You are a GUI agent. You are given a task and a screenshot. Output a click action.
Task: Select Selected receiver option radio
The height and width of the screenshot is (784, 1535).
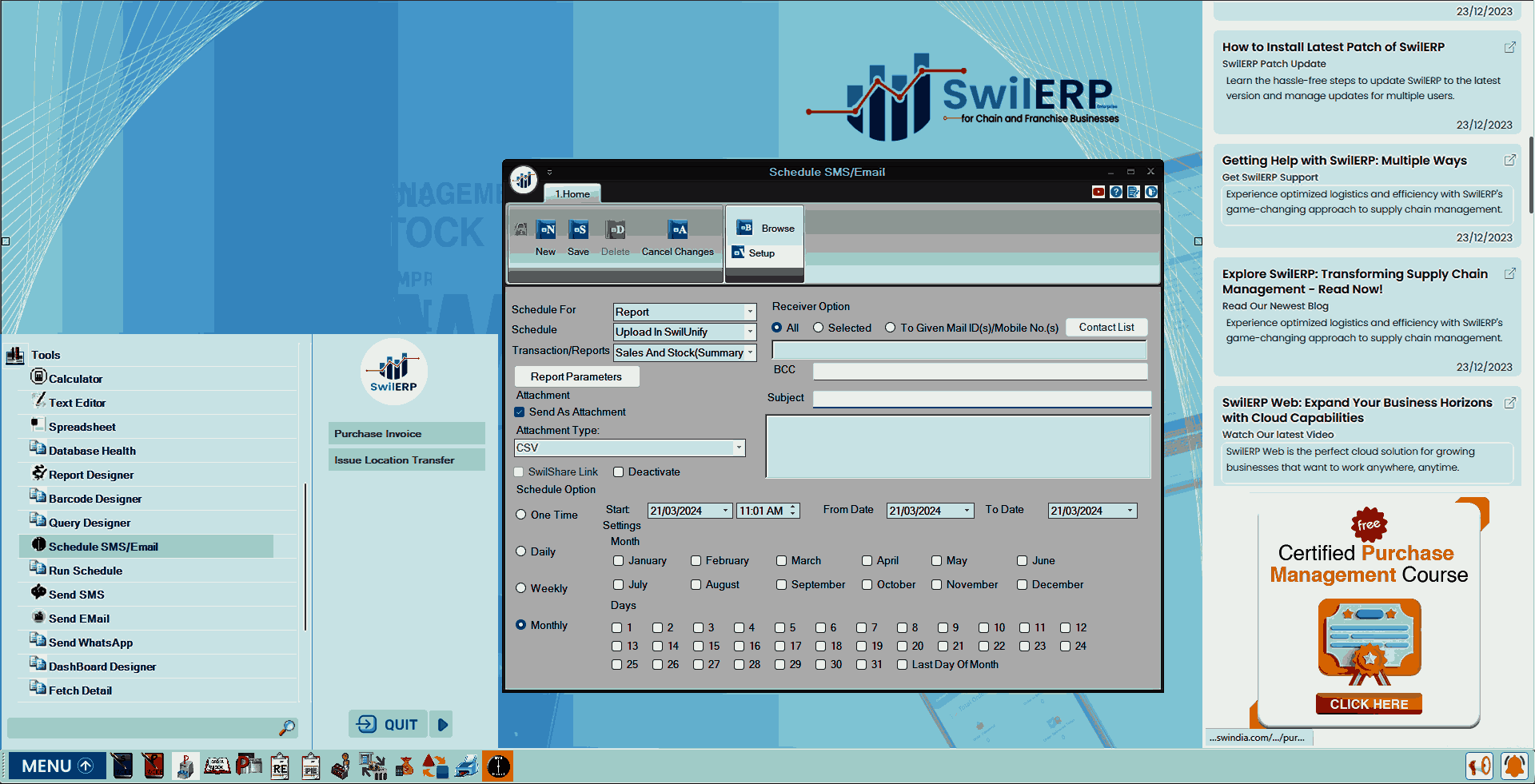(819, 328)
